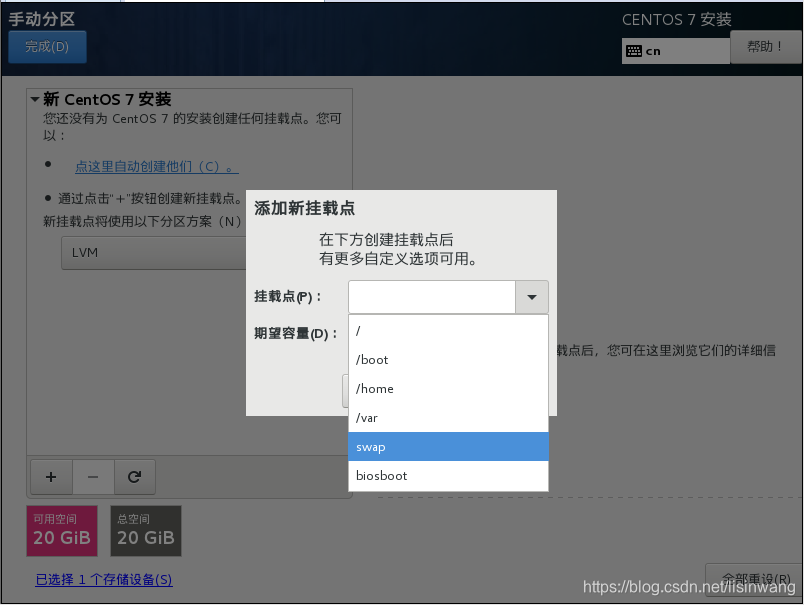Screen dimensions: 805x606
Task: Open the mount point dropdown arrow
Action: (x=532, y=297)
